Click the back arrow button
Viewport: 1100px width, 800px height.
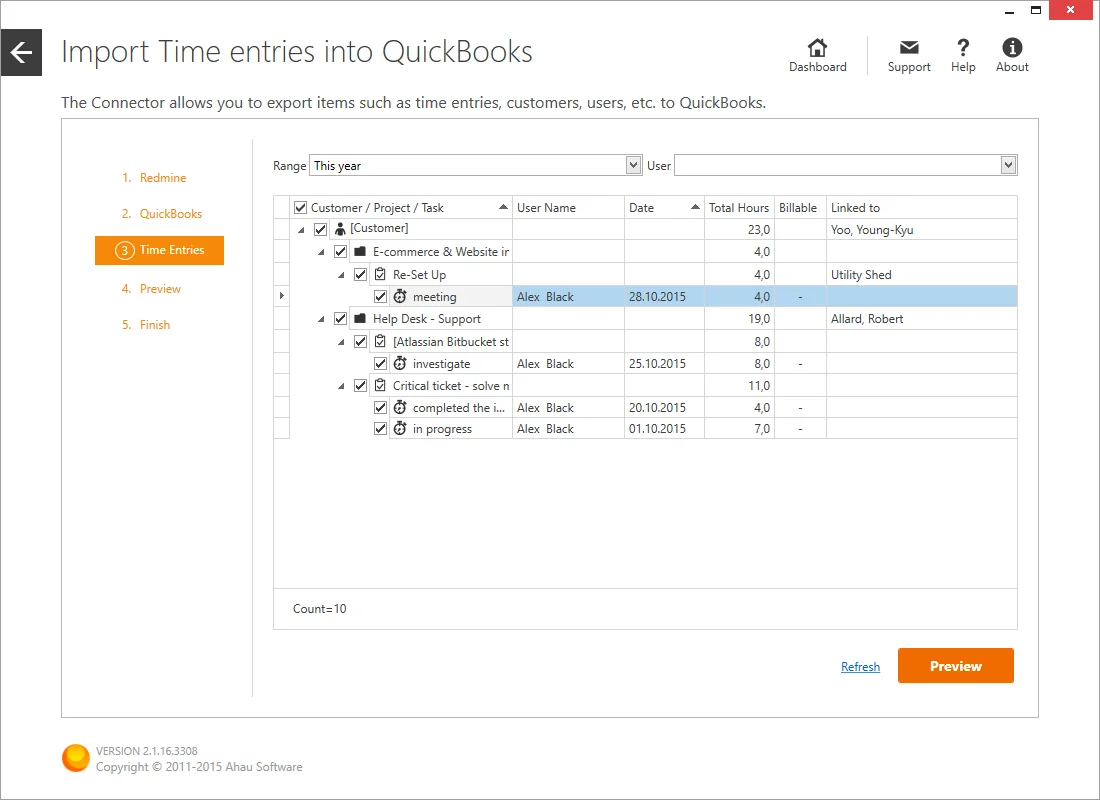point(21,52)
